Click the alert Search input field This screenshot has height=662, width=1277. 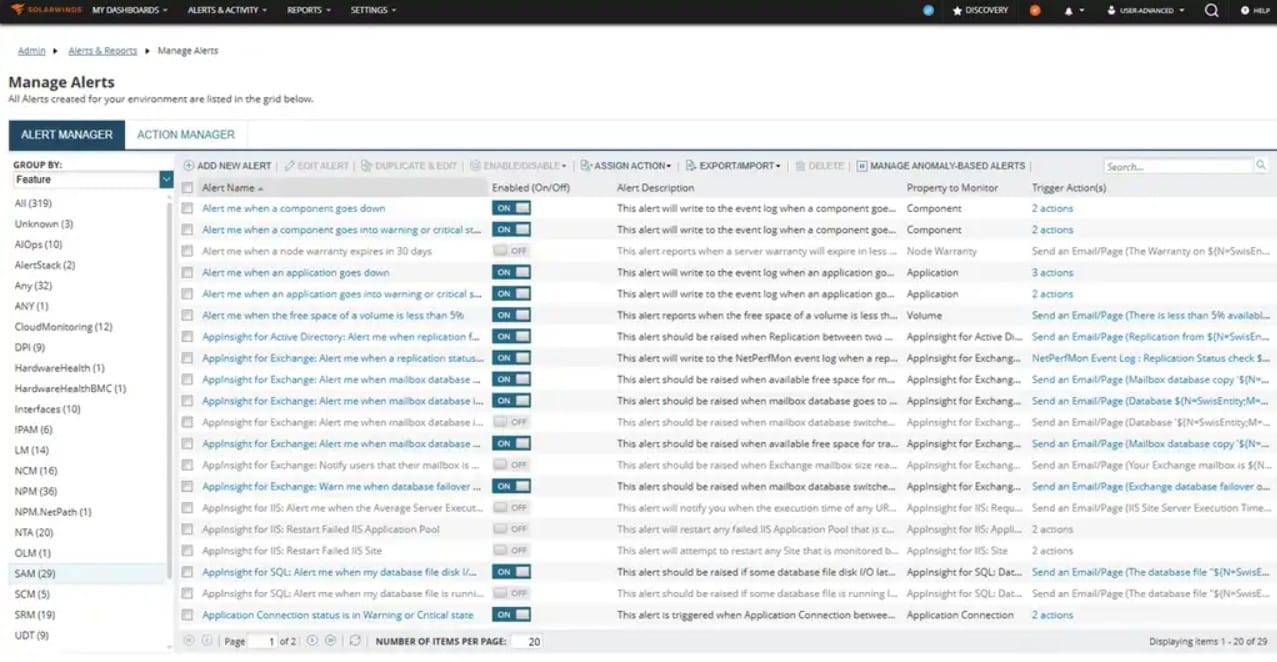pos(1178,166)
